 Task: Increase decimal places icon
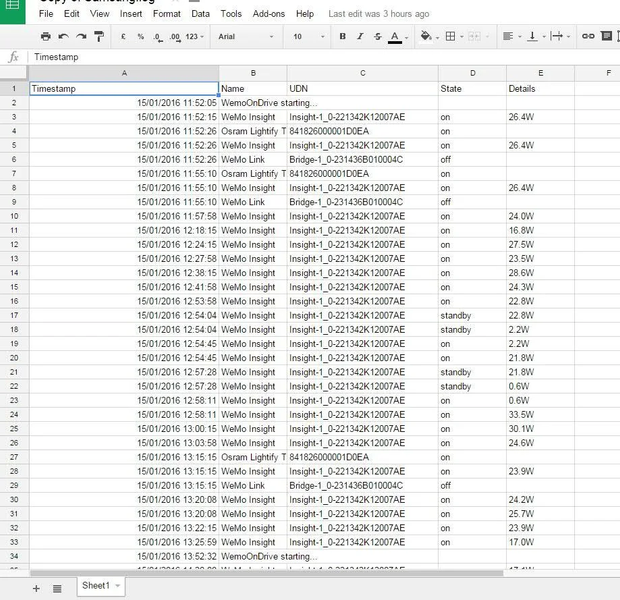tap(175, 37)
